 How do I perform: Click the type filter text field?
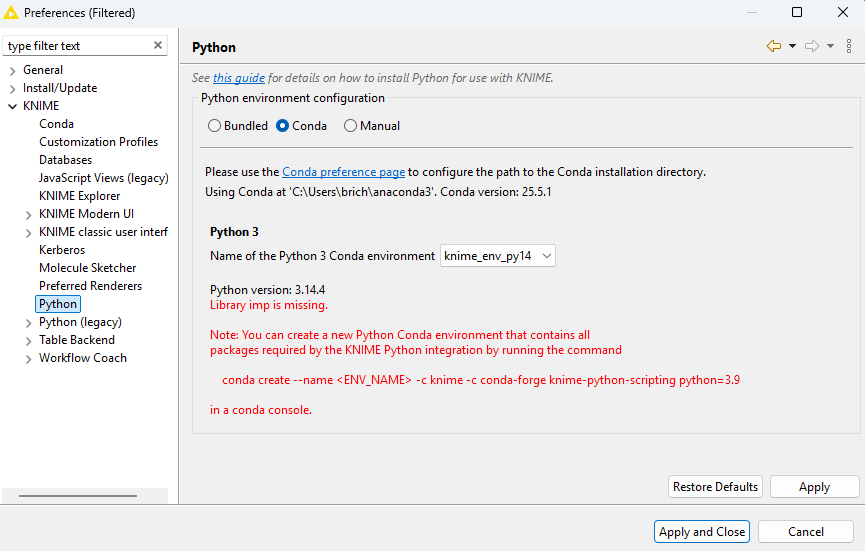coord(75,46)
